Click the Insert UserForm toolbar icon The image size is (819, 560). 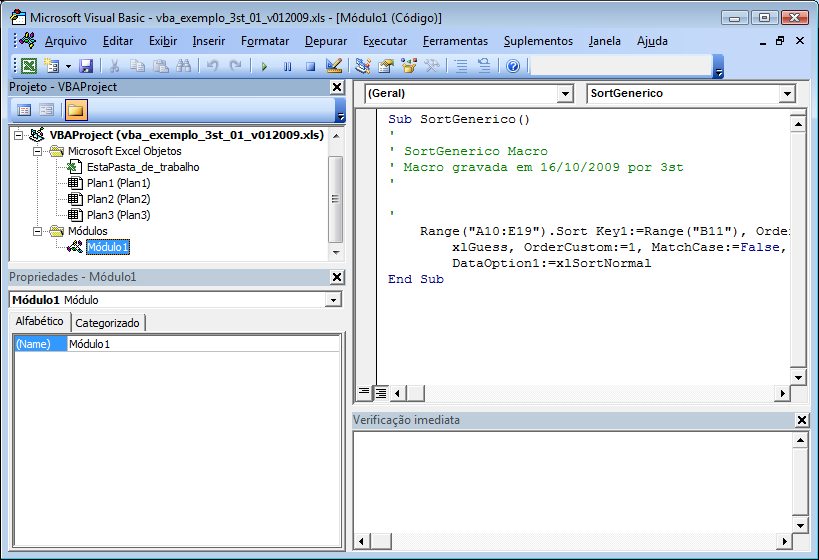point(51,66)
